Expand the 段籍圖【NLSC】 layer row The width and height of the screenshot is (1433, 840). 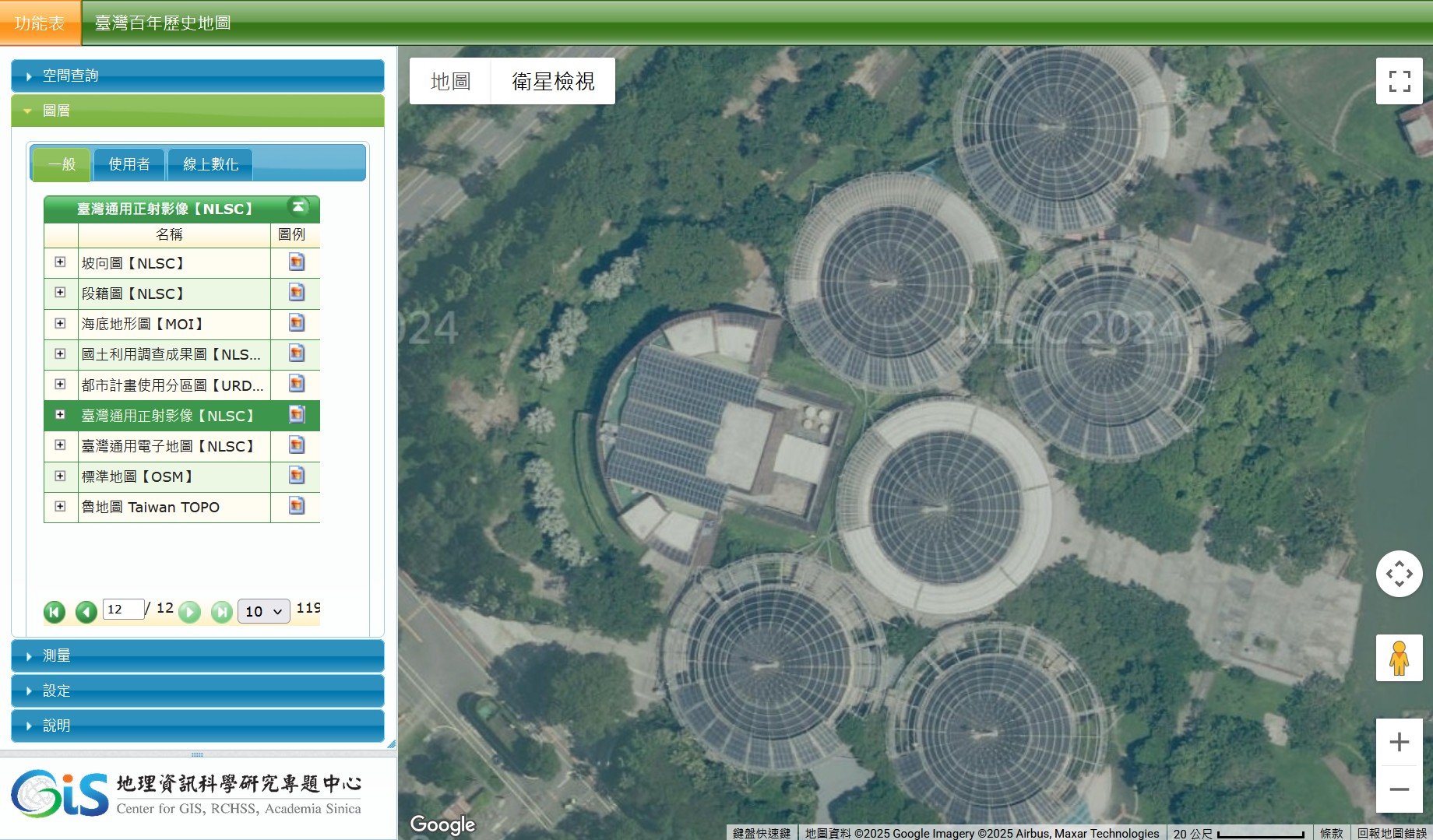(60, 293)
